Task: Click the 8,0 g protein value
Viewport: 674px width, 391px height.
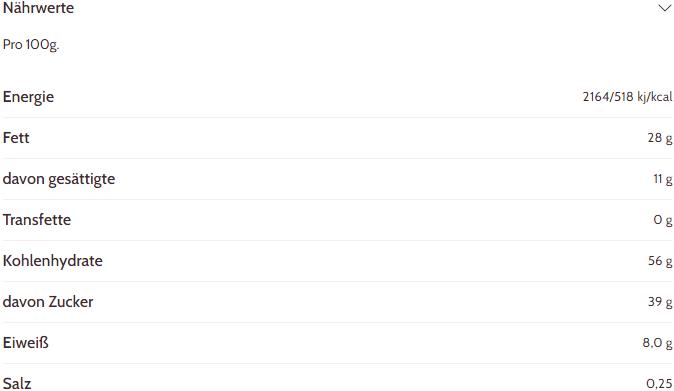Action: (657, 343)
